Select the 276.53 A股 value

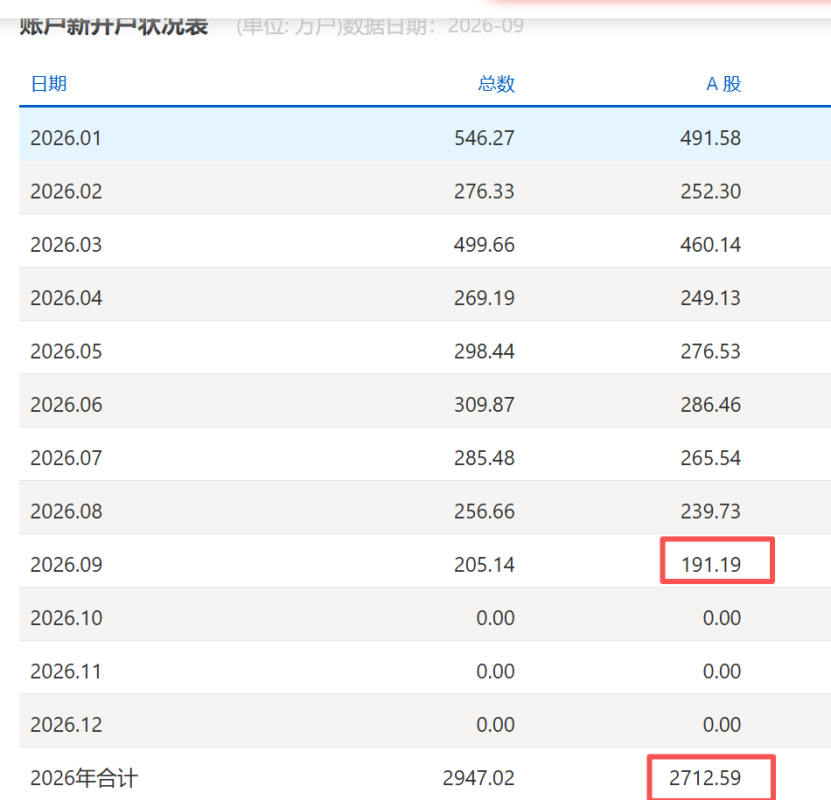click(x=711, y=352)
